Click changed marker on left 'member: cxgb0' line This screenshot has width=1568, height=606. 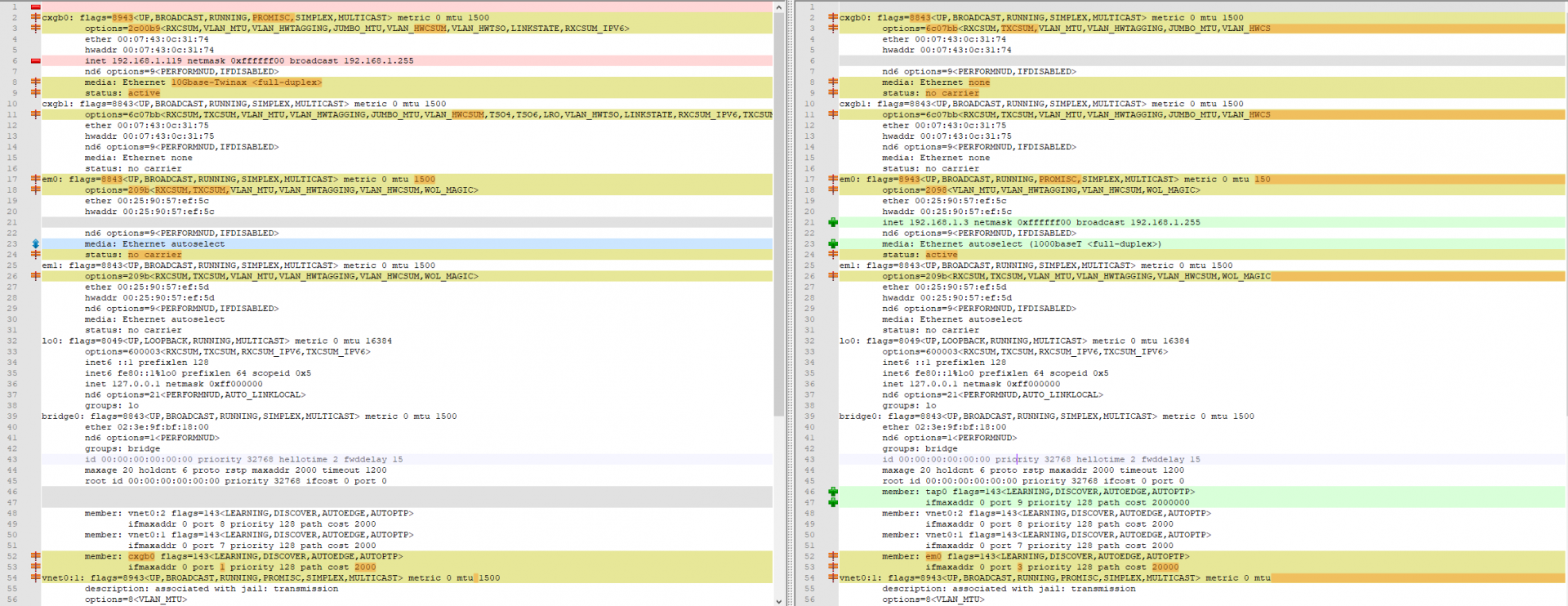(35, 556)
